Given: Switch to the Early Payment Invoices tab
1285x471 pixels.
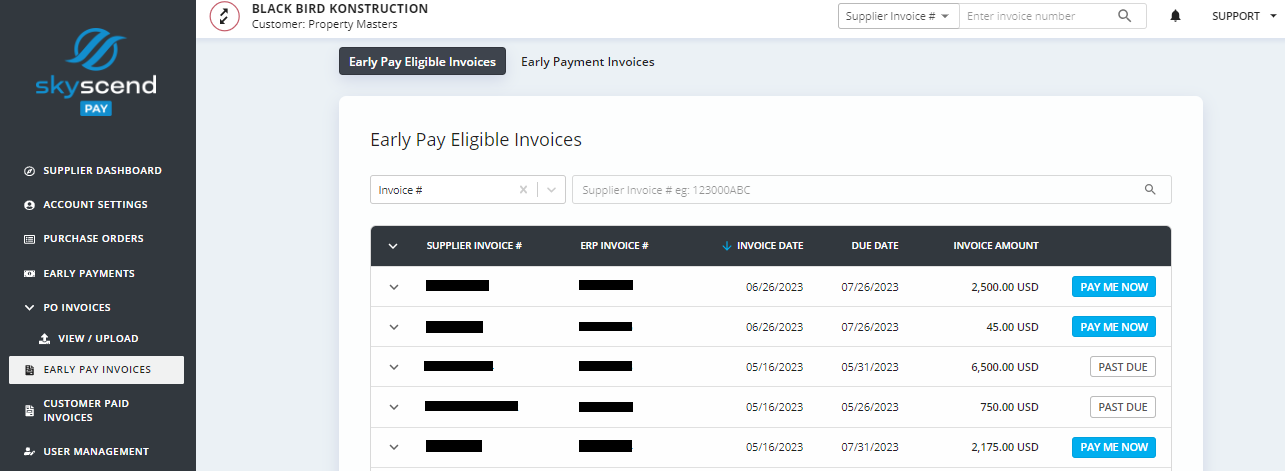Looking at the screenshot, I should pos(588,62).
